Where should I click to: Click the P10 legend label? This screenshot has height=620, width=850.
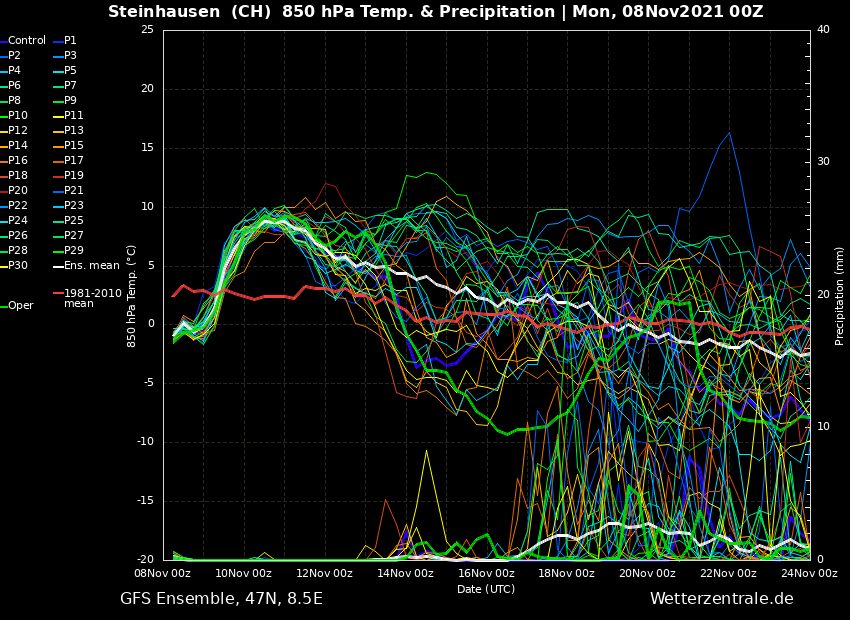pyautogui.click(x=18, y=116)
